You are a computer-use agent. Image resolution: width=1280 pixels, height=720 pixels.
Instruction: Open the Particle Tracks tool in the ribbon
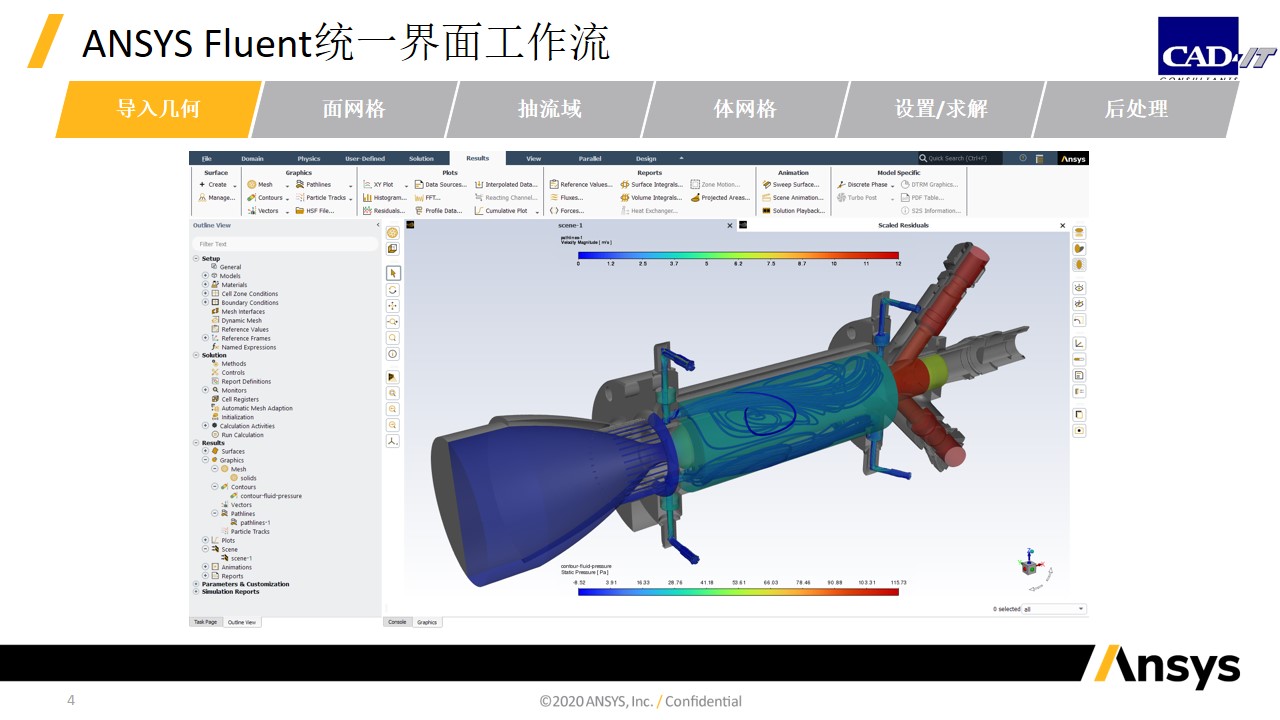pyautogui.click(x=321, y=198)
